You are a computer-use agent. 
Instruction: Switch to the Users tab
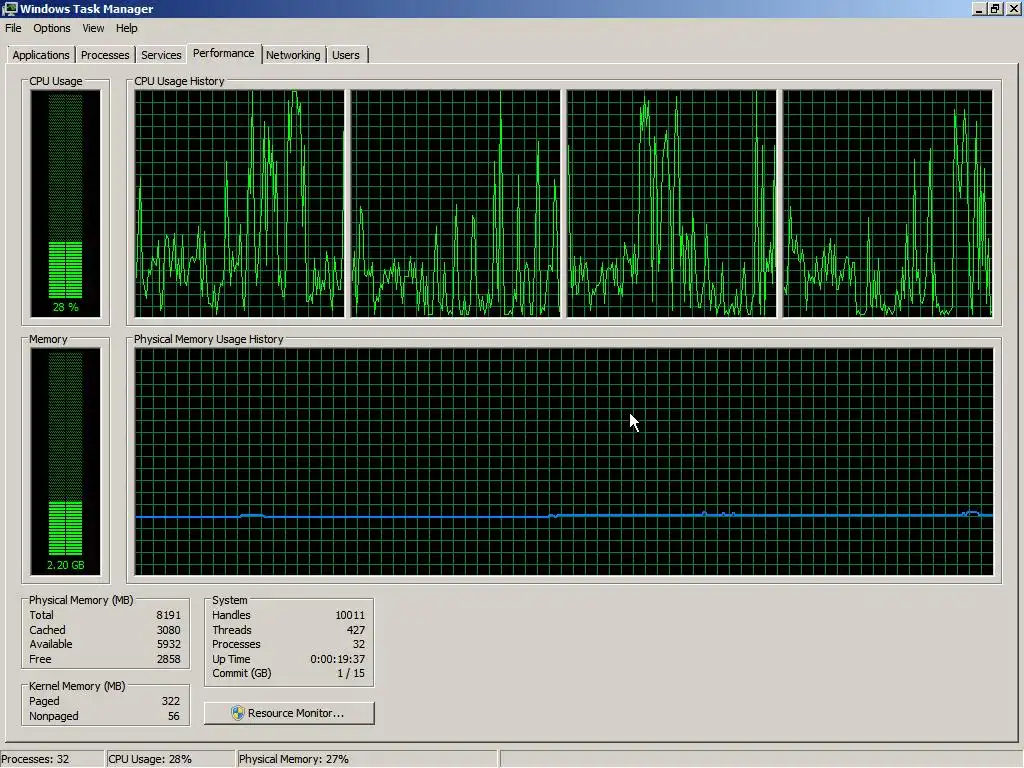346,55
